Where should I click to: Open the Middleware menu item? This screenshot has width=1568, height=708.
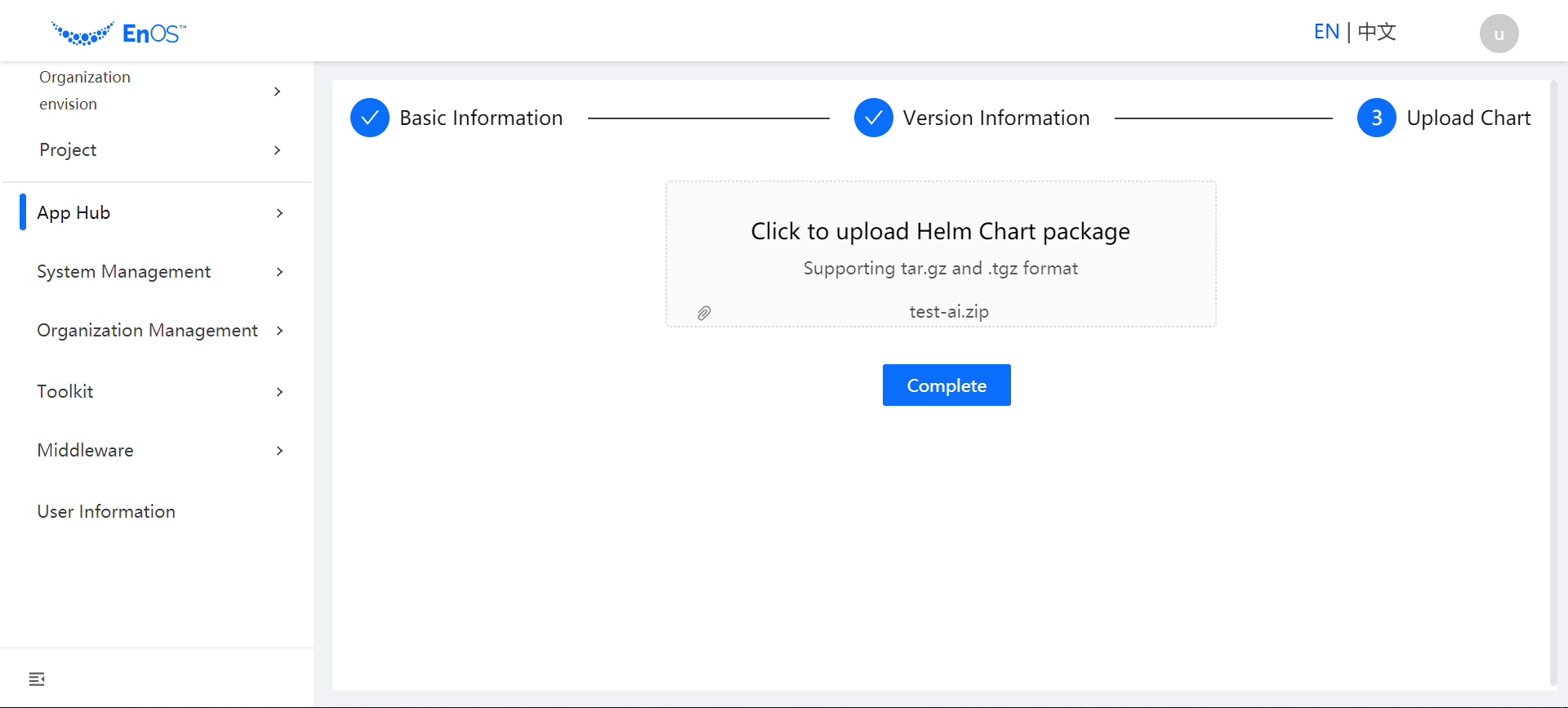coord(85,451)
